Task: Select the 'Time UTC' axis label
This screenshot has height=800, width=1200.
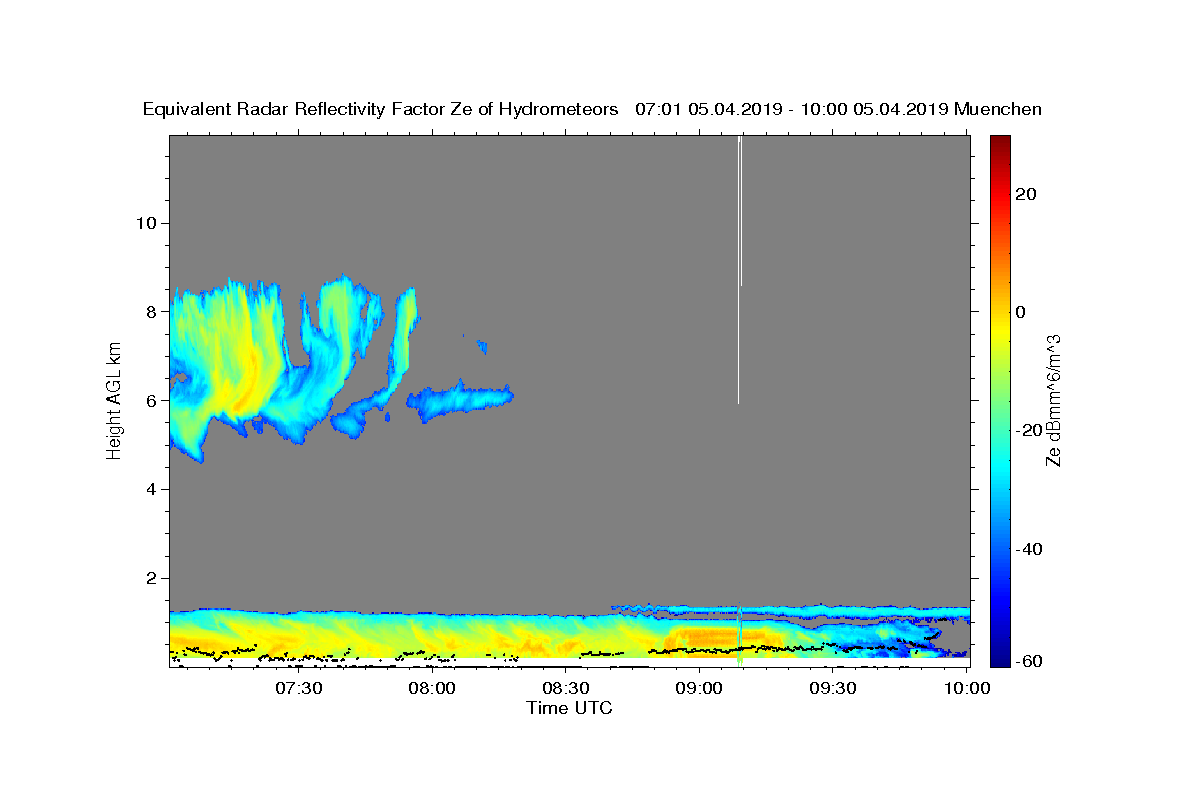Action: [569, 708]
